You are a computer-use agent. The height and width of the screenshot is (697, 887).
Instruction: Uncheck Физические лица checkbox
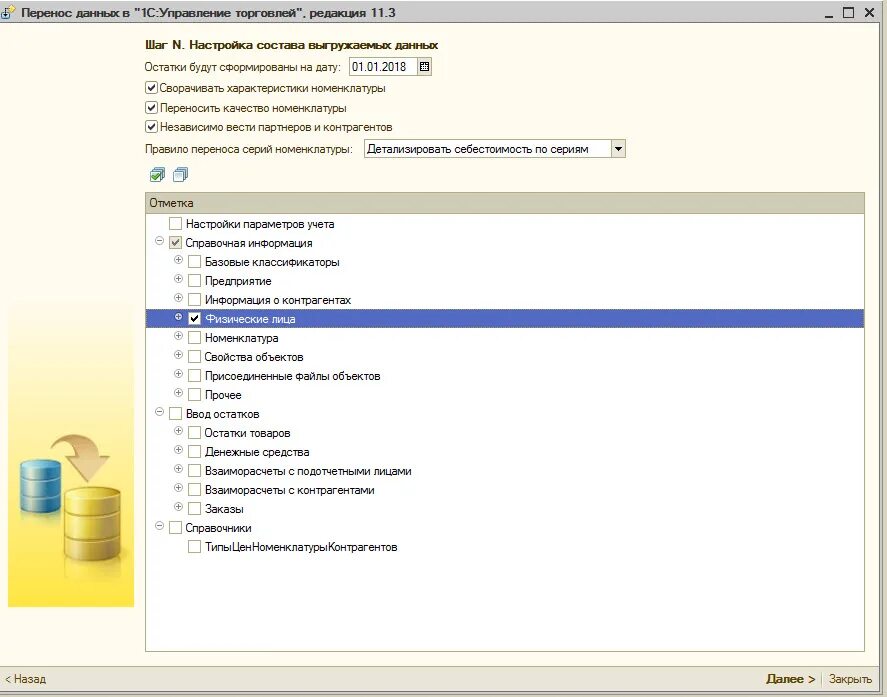coord(195,319)
